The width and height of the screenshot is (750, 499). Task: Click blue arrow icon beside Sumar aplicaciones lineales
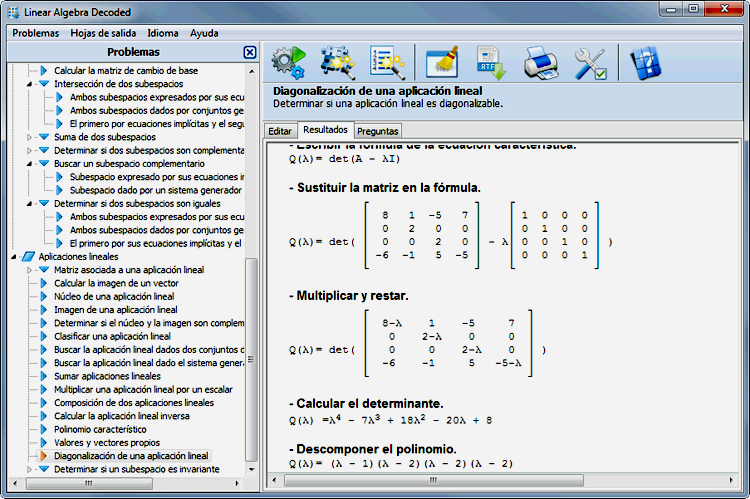44,376
